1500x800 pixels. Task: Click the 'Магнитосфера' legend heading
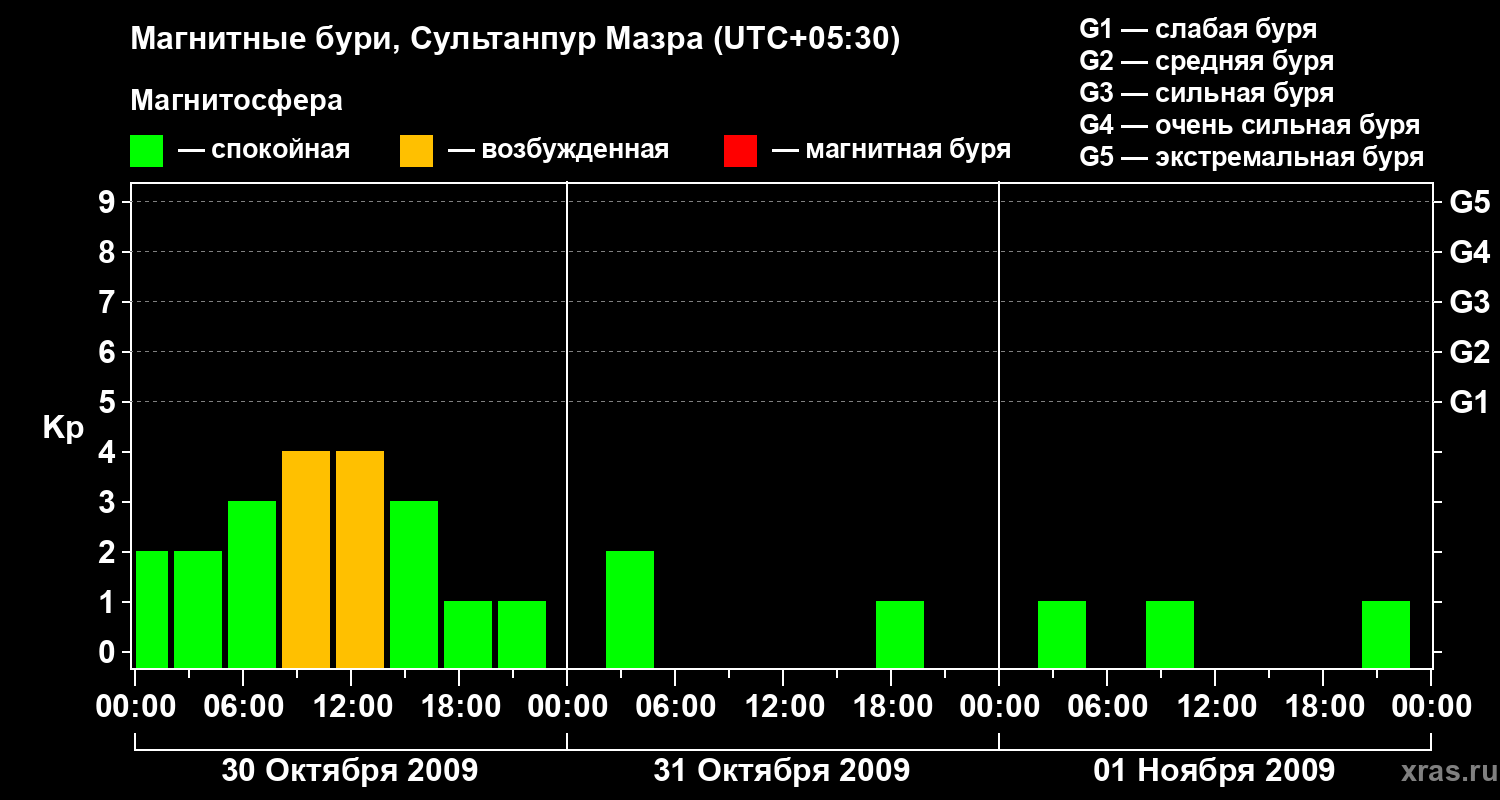pyautogui.click(x=236, y=101)
